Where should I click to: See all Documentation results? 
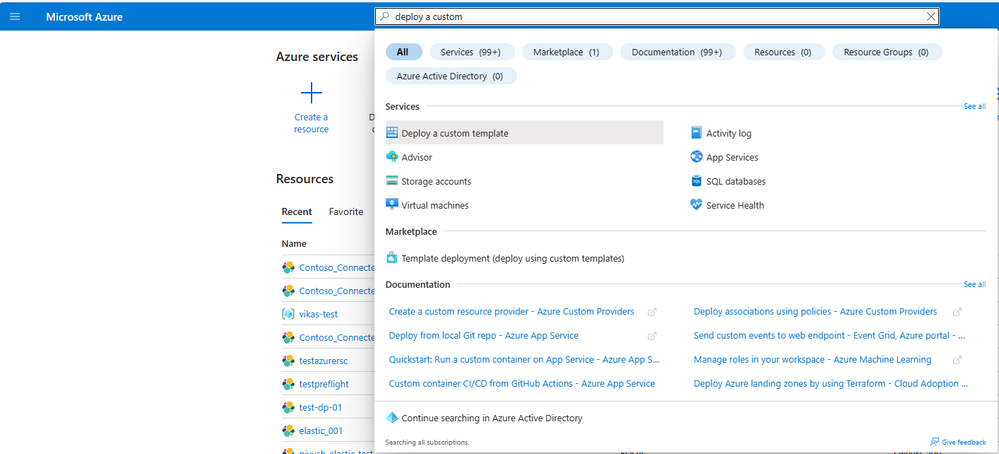click(974, 284)
